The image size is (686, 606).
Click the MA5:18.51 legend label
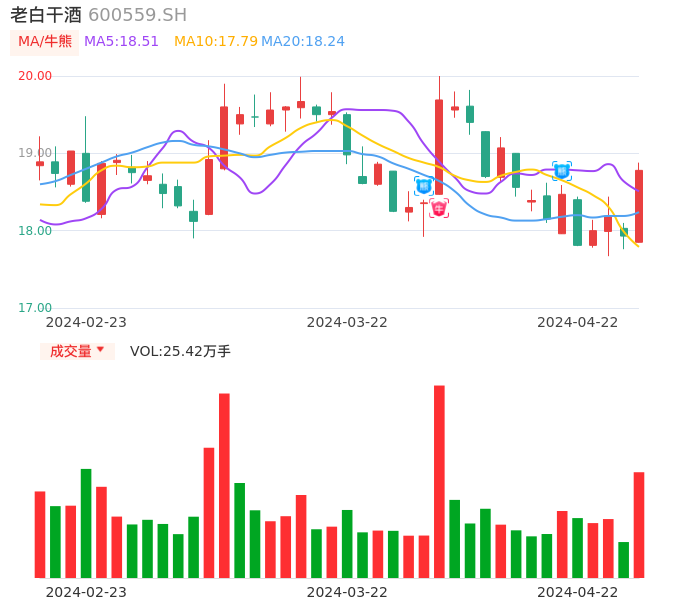click(121, 42)
